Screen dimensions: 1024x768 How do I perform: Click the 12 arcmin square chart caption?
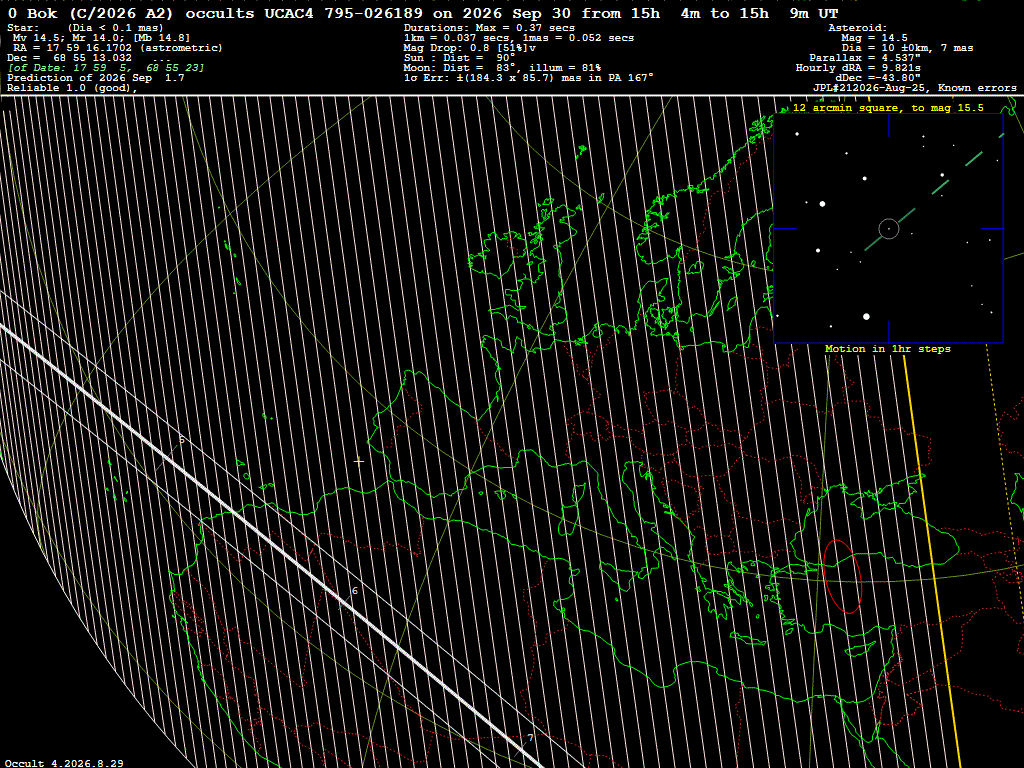(888, 108)
